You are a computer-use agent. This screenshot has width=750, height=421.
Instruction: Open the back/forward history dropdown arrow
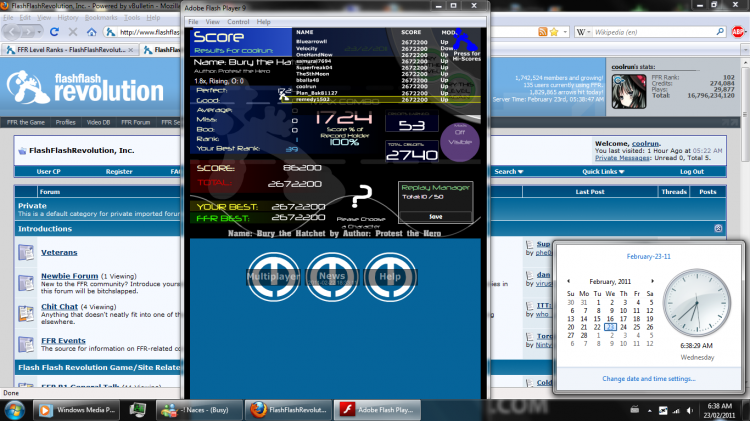coord(40,32)
